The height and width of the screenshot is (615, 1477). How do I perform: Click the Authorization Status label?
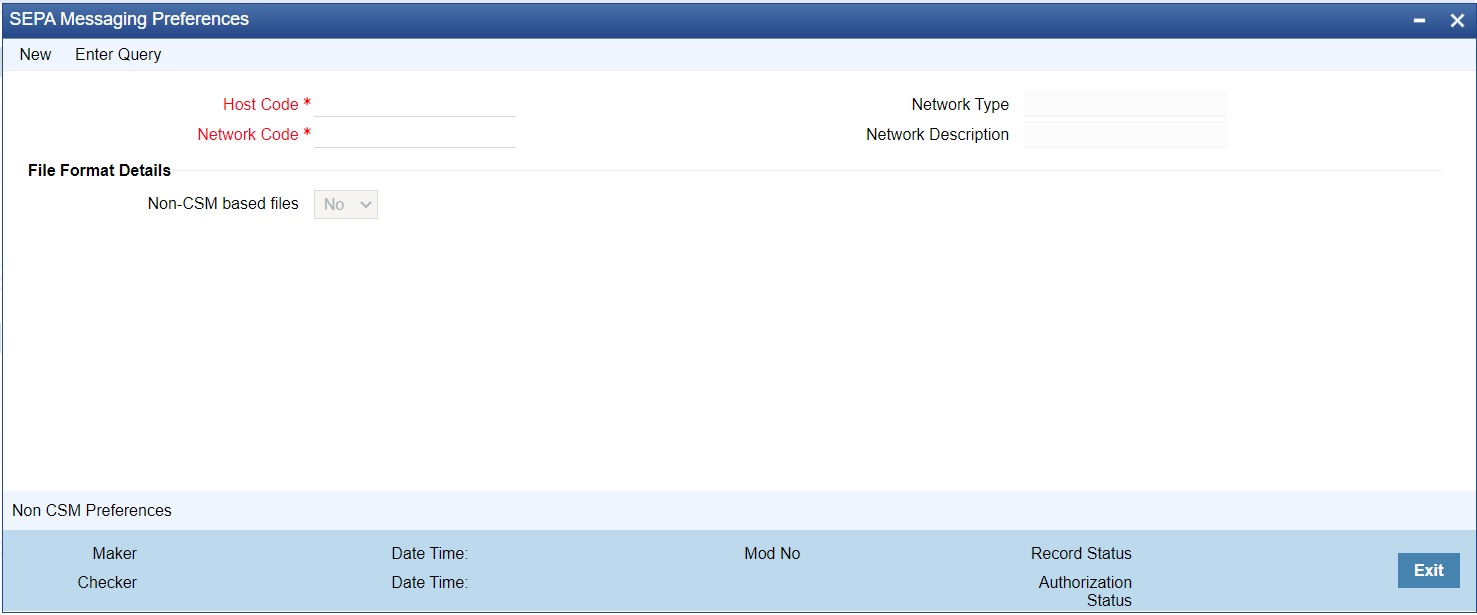click(1085, 591)
